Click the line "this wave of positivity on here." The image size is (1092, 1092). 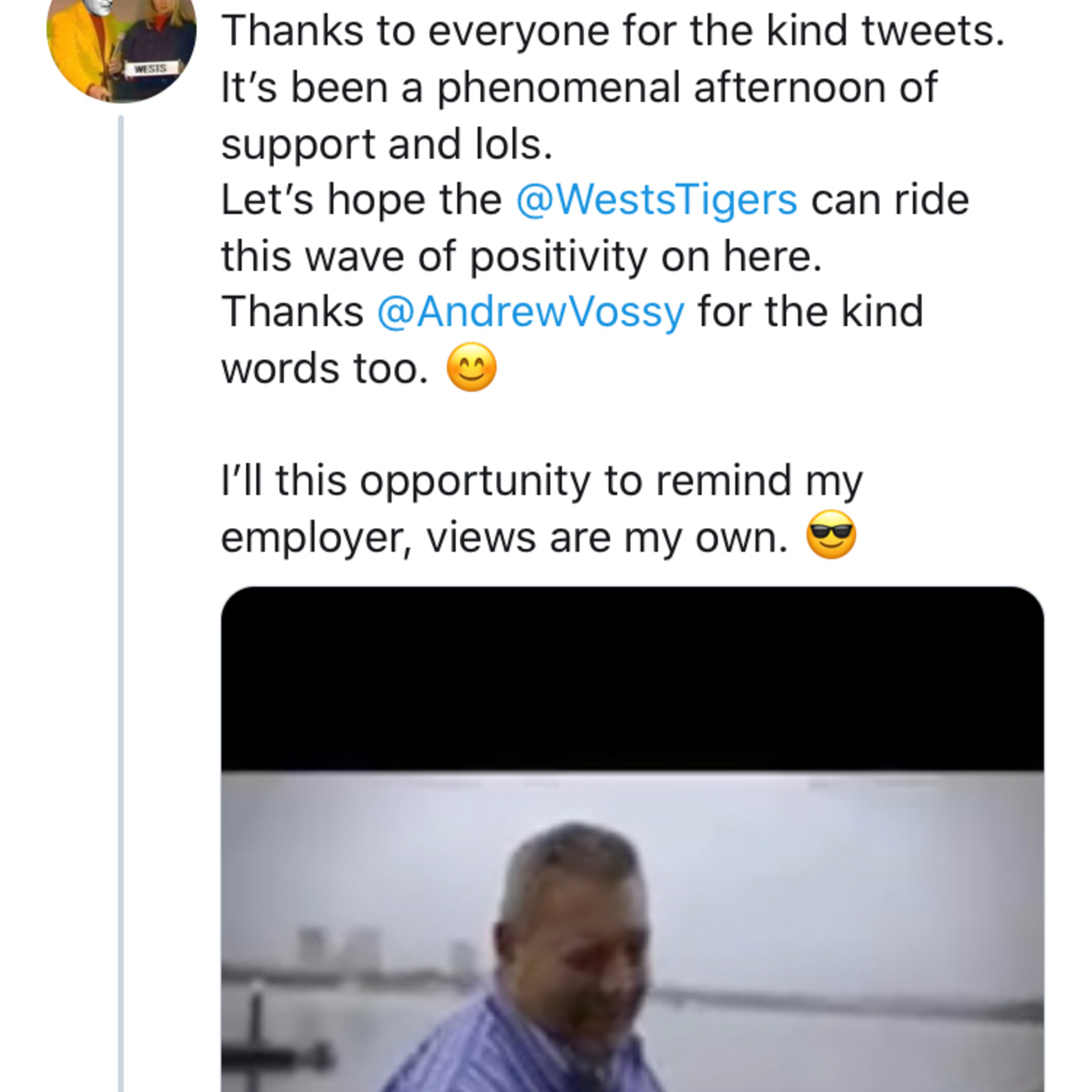click(x=521, y=256)
